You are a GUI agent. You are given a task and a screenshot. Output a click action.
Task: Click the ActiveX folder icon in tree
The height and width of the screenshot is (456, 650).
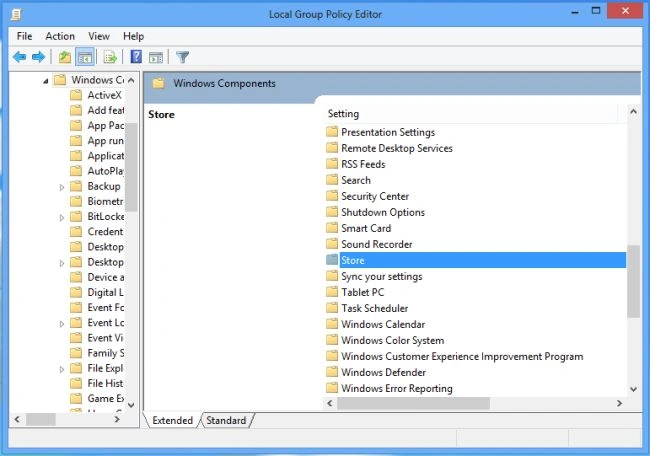pyautogui.click(x=76, y=95)
